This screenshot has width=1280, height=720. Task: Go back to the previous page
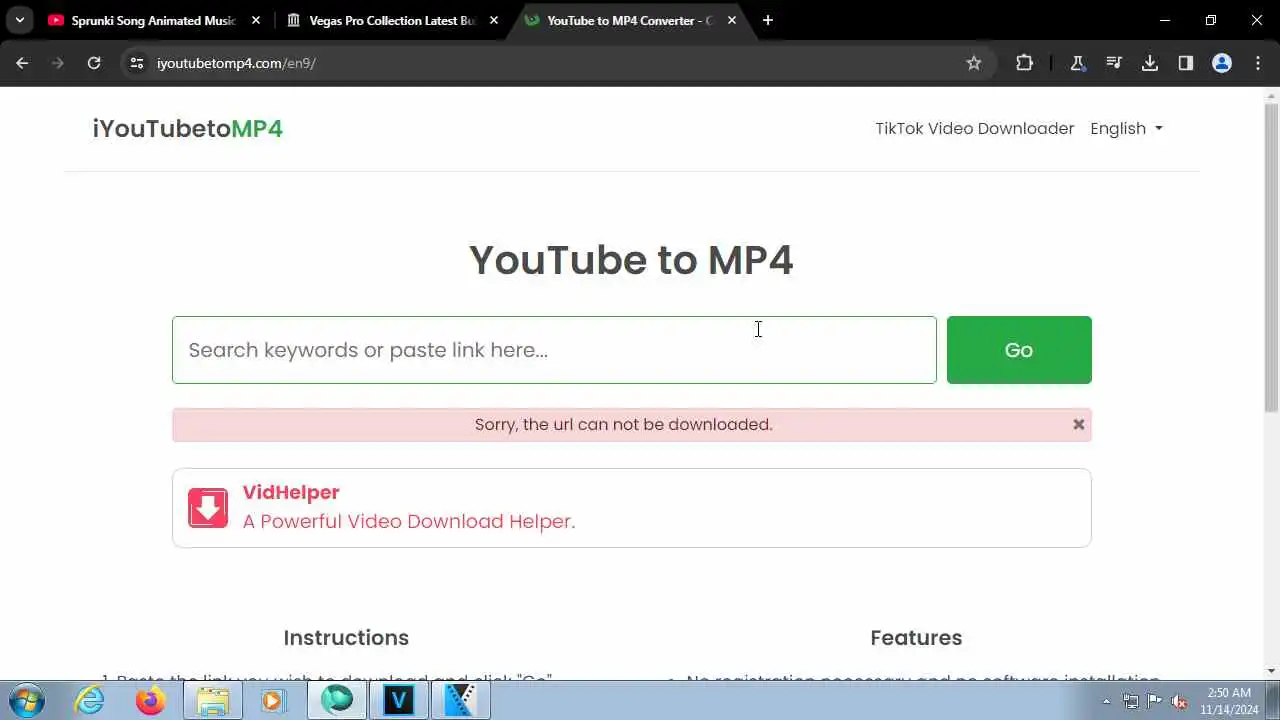click(x=22, y=63)
